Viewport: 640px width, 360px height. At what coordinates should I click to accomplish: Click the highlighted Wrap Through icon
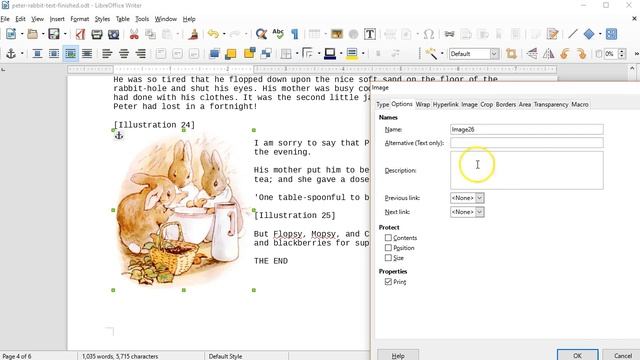(x=71, y=53)
